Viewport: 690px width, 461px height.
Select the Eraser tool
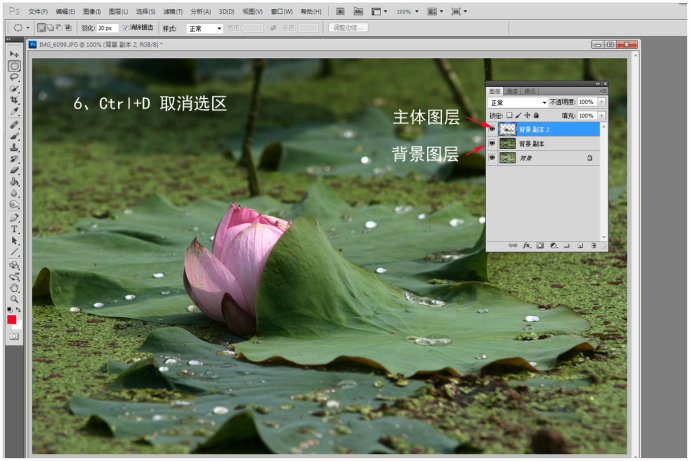tap(14, 170)
